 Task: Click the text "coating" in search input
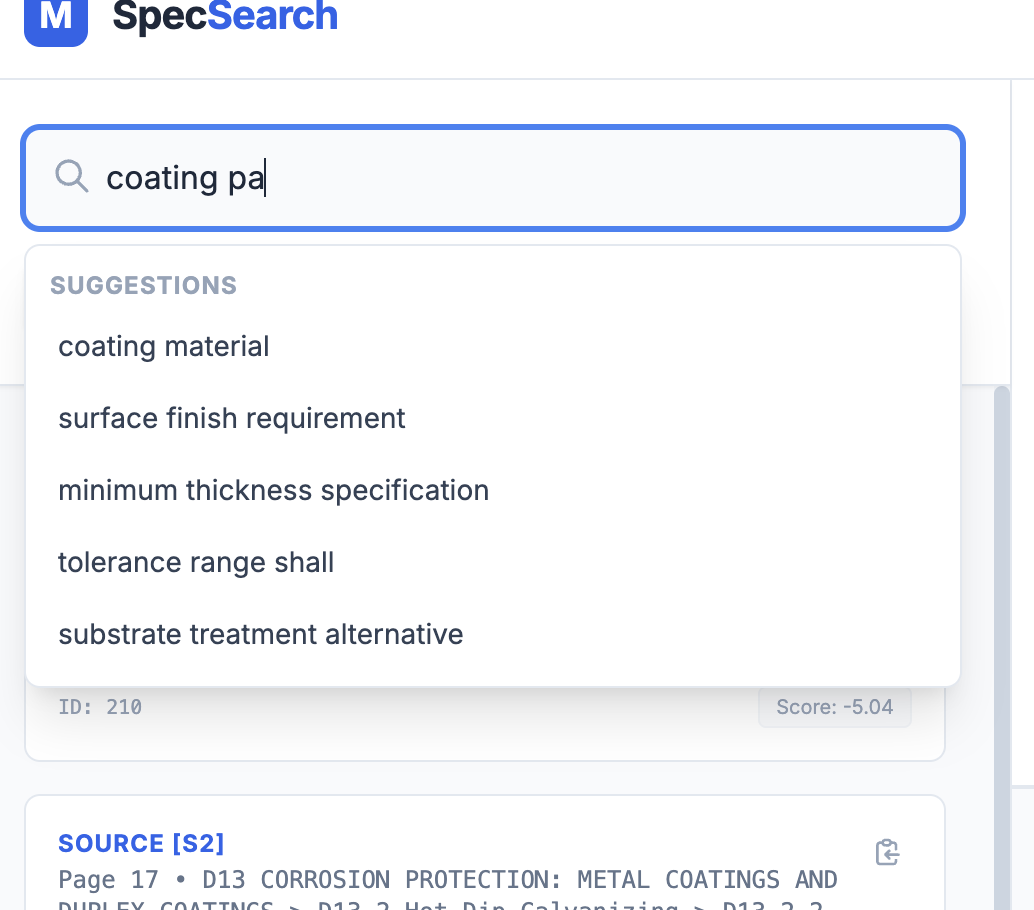point(155,178)
